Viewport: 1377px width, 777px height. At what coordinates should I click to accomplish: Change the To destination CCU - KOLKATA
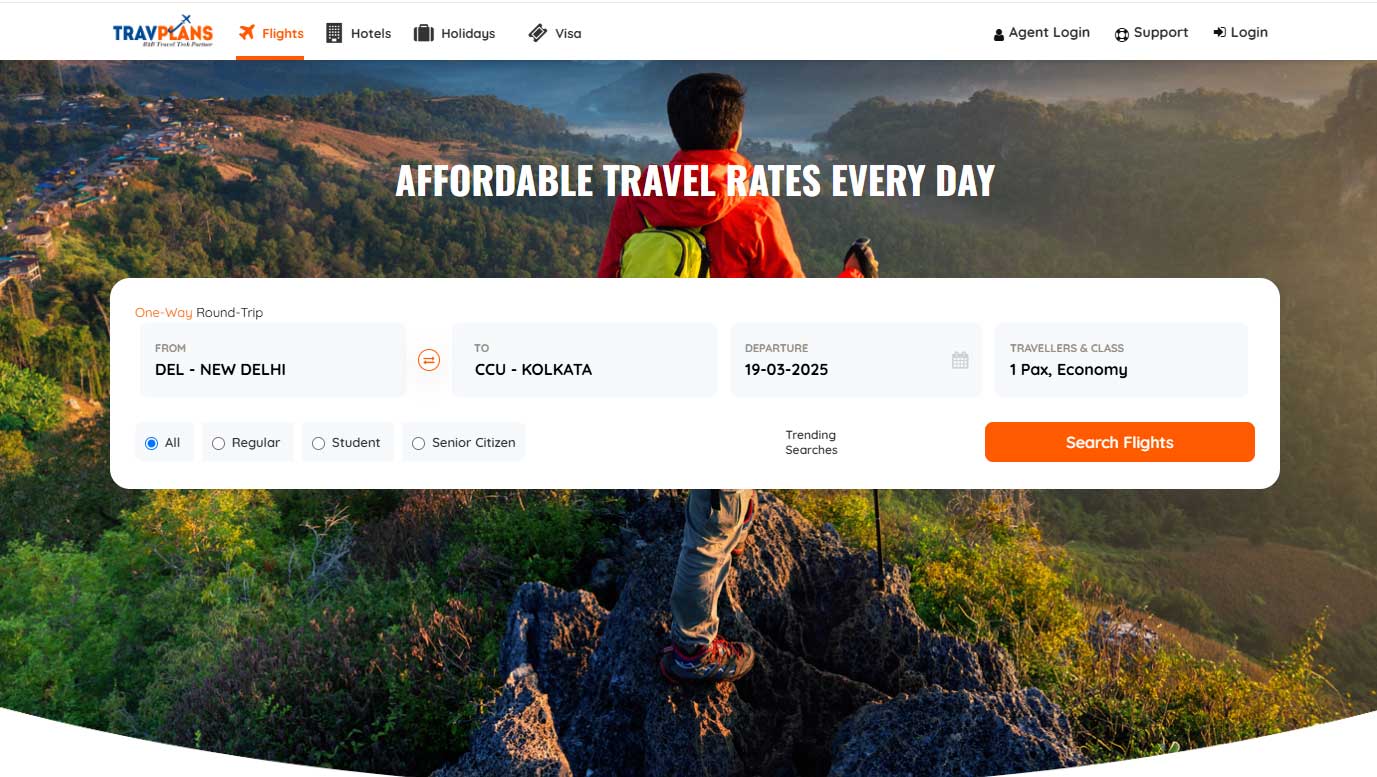[585, 360]
